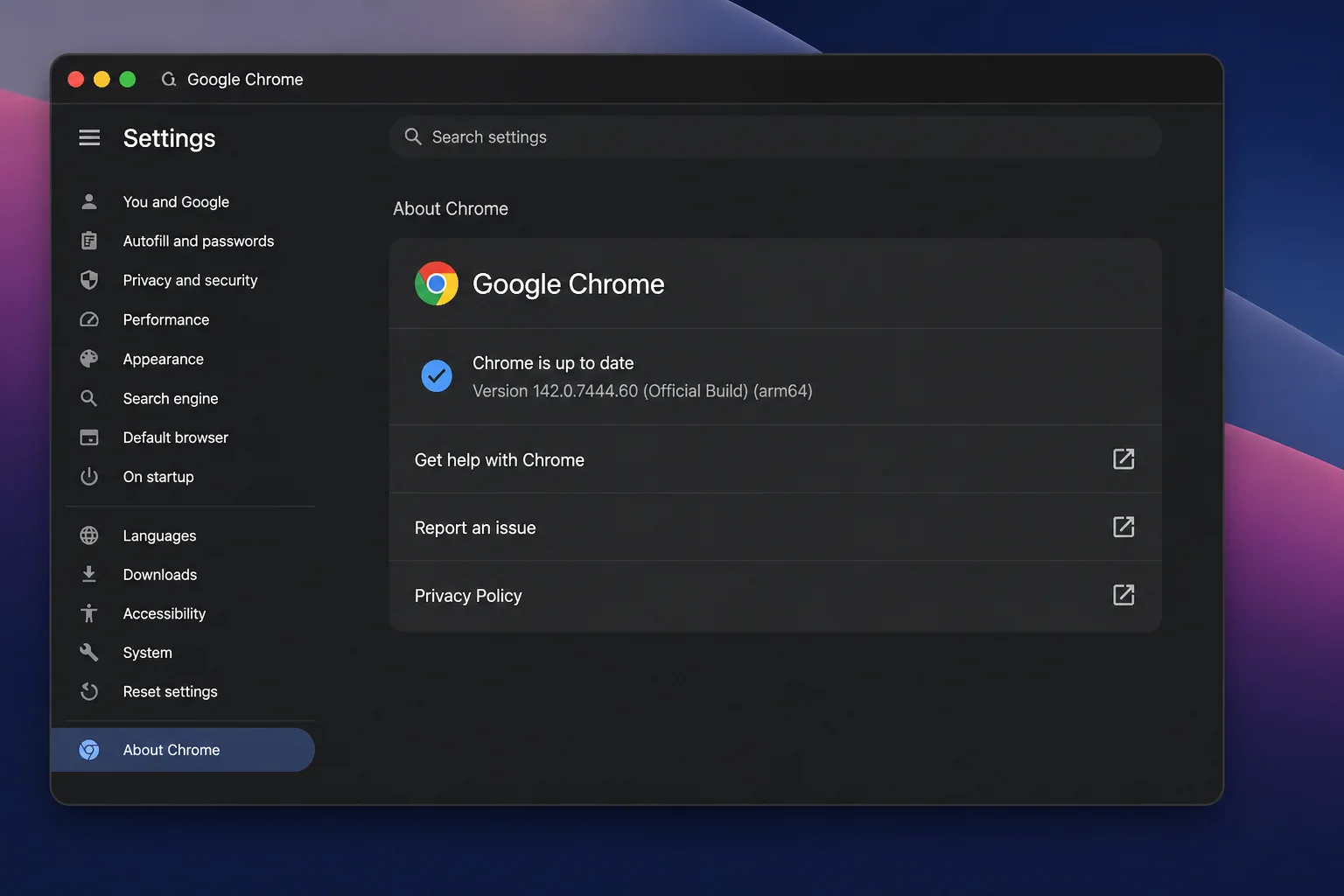Focus the Search settings field
This screenshot has height=896, width=1344.
pyautogui.click(x=775, y=137)
